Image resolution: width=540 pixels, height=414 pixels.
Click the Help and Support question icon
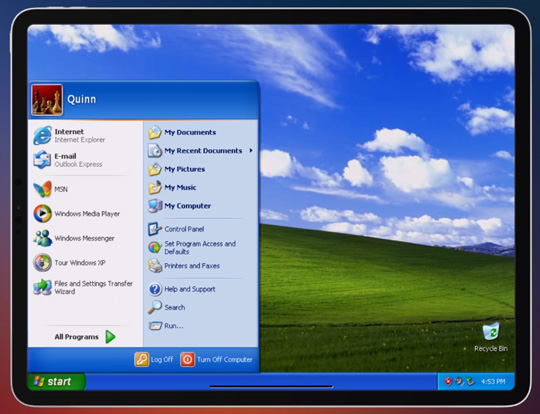point(155,289)
